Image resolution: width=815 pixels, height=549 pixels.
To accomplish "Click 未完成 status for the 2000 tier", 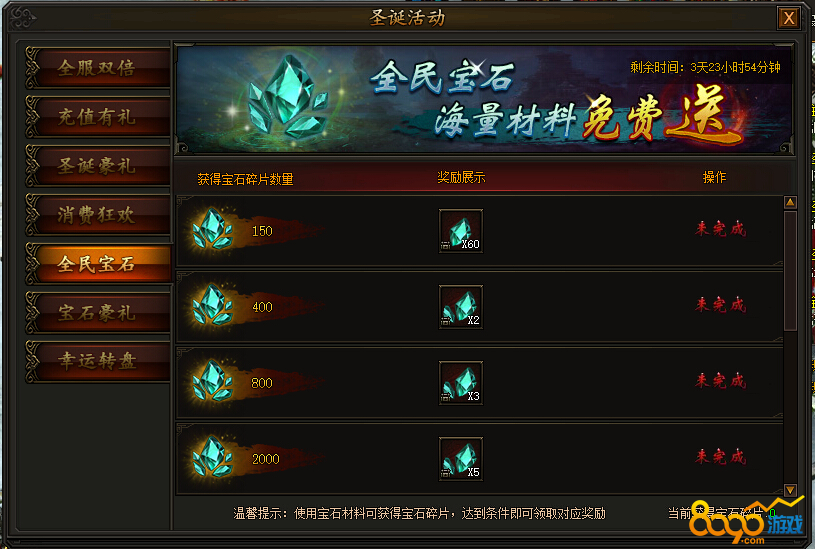I will (x=720, y=457).
